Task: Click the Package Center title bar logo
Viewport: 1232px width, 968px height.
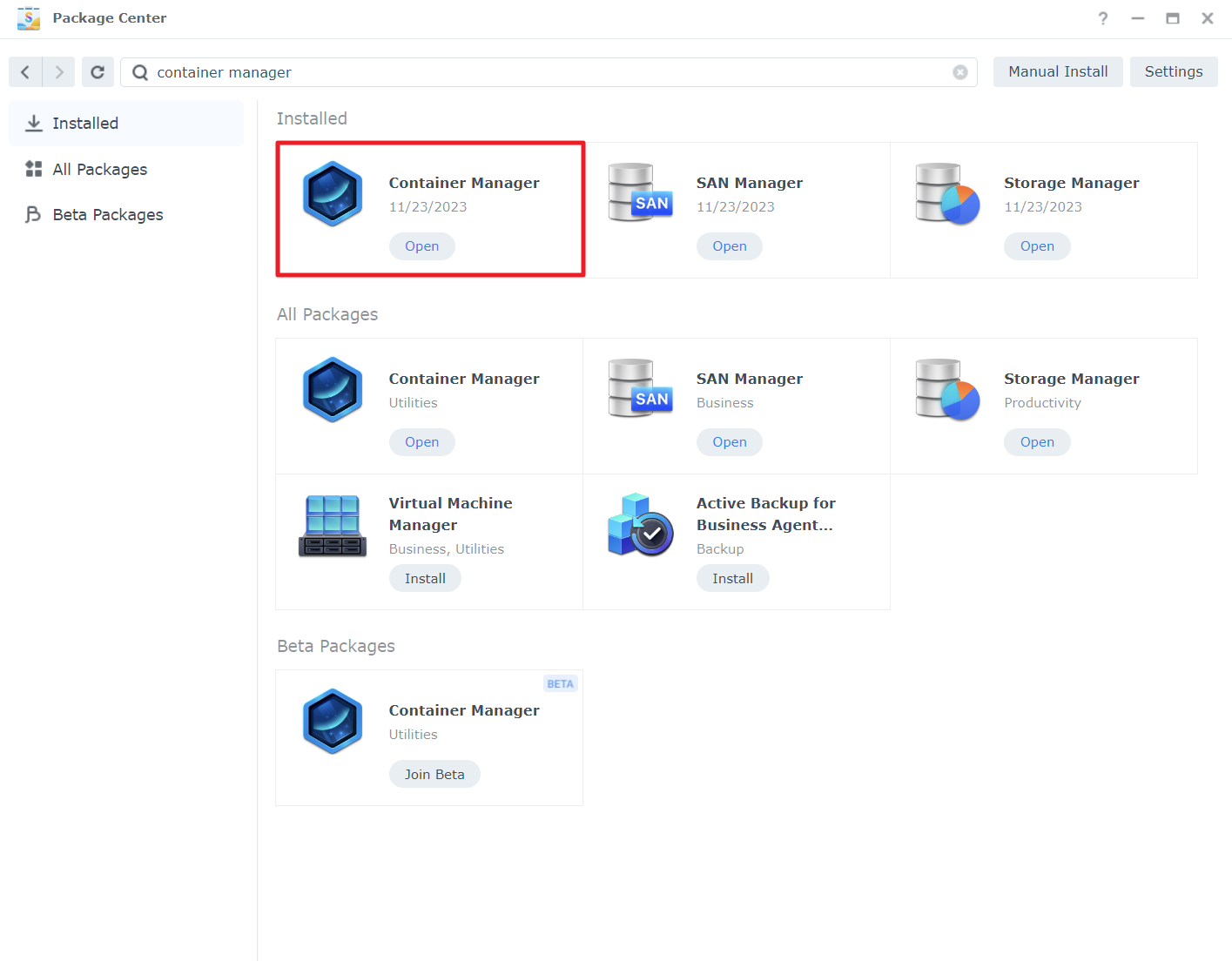Action: tap(29, 18)
